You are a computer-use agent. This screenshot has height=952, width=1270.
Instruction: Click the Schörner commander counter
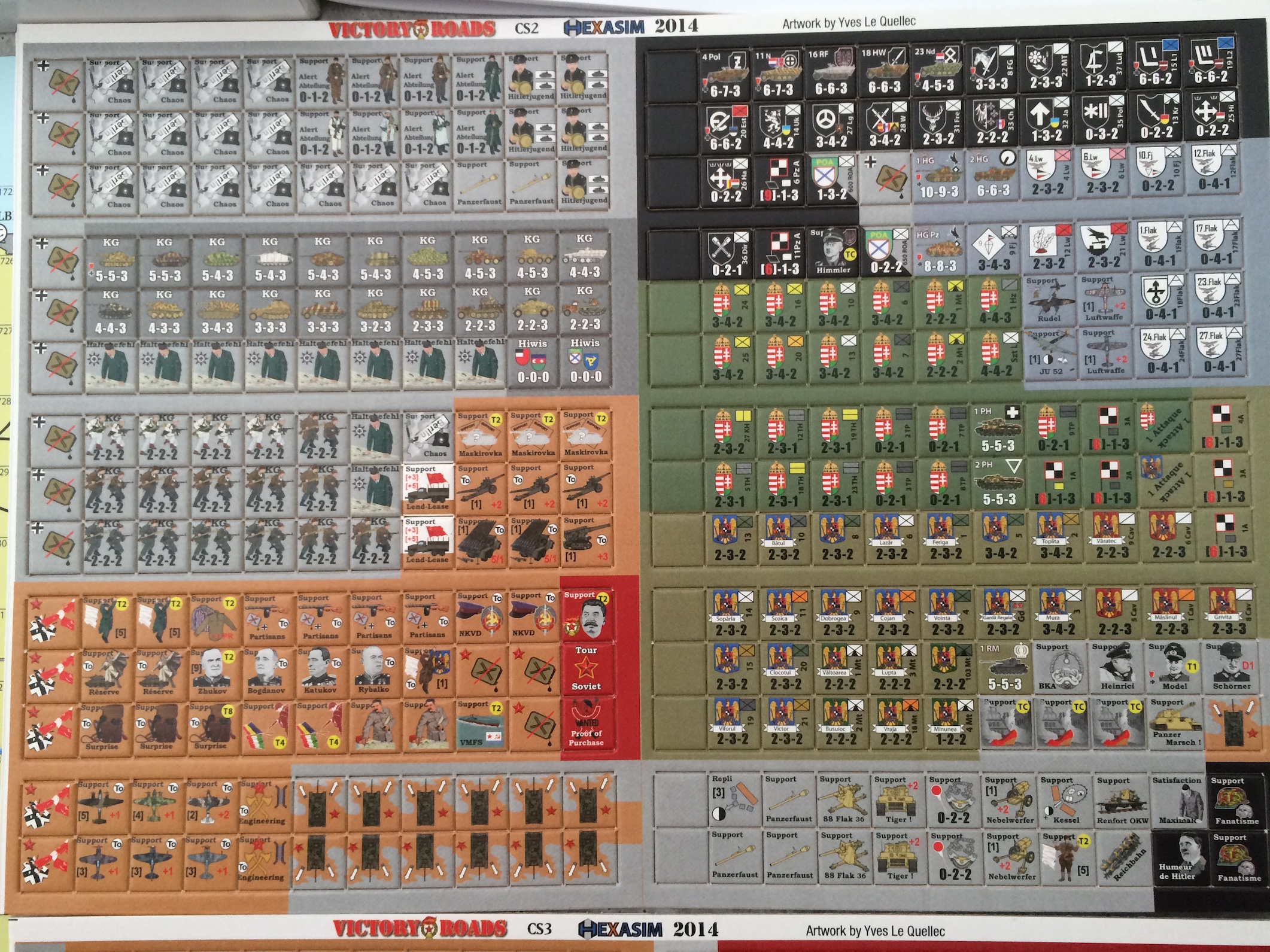pos(1230,668)
